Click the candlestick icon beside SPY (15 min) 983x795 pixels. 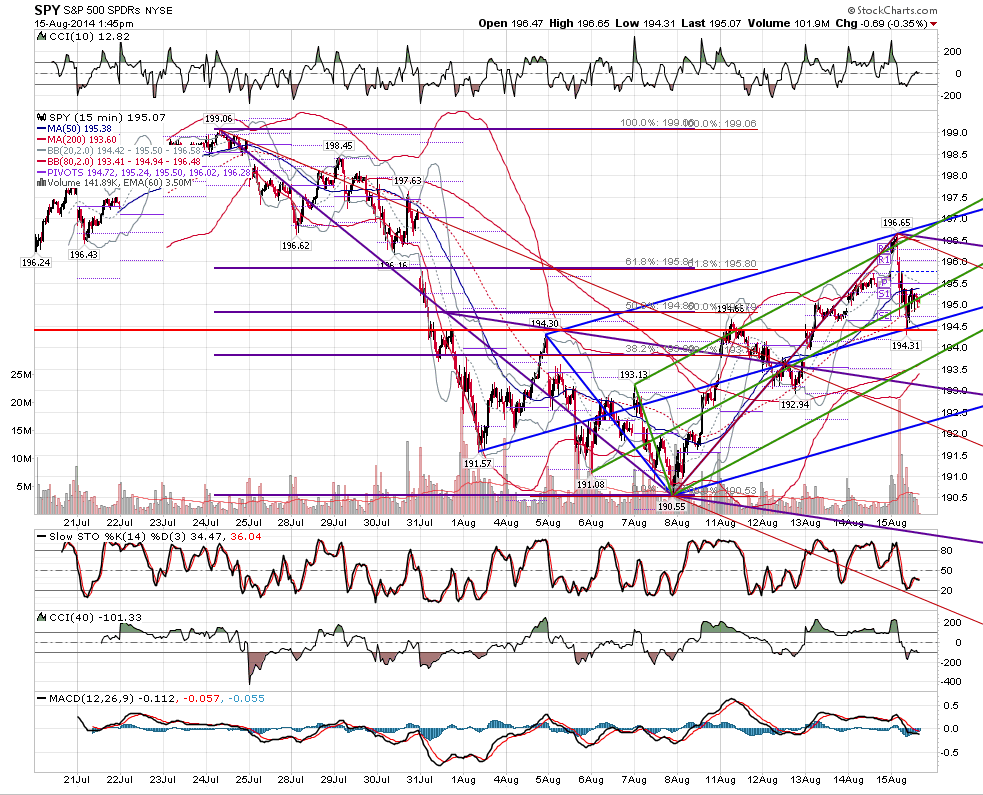pos(42,117)
